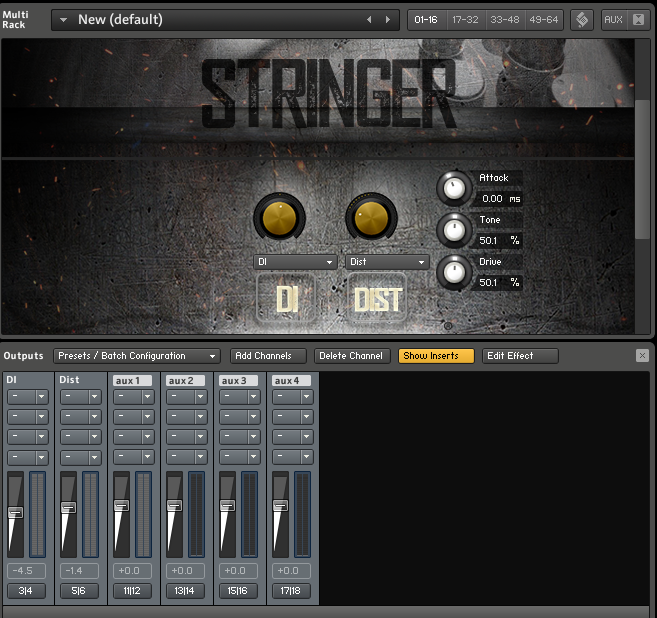Open the DI output dropdown
The image size is (657, 618).
295,262
